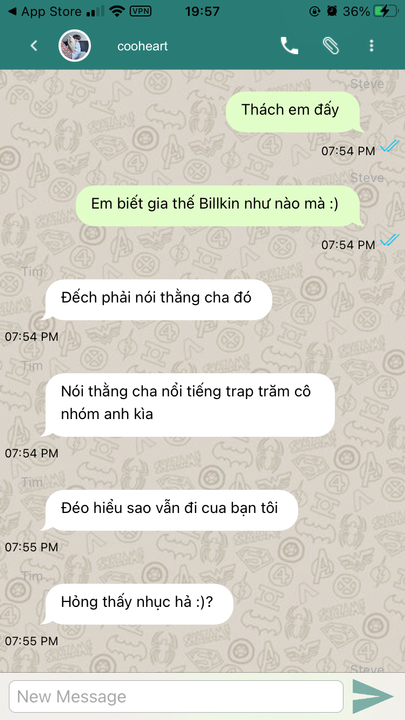
Task: Tap the back arrow in chat header
Action: [x=34, y=45]
